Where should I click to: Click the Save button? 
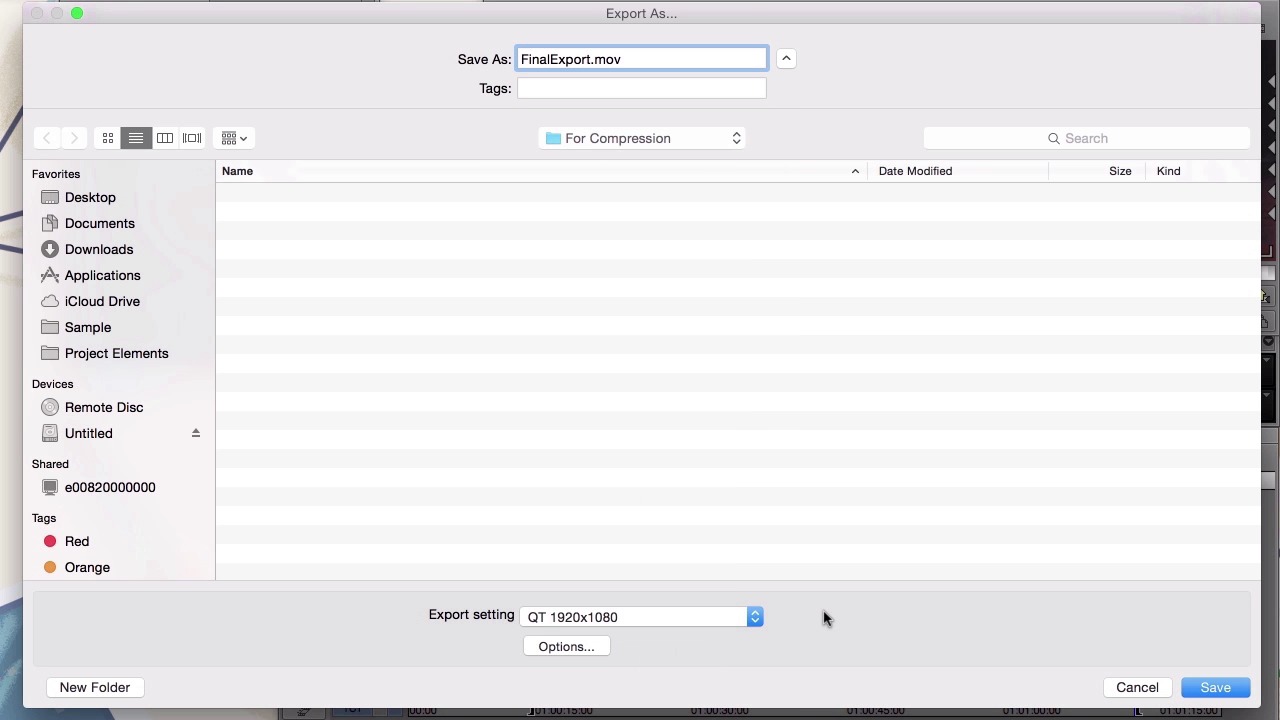click(1215, 687)
